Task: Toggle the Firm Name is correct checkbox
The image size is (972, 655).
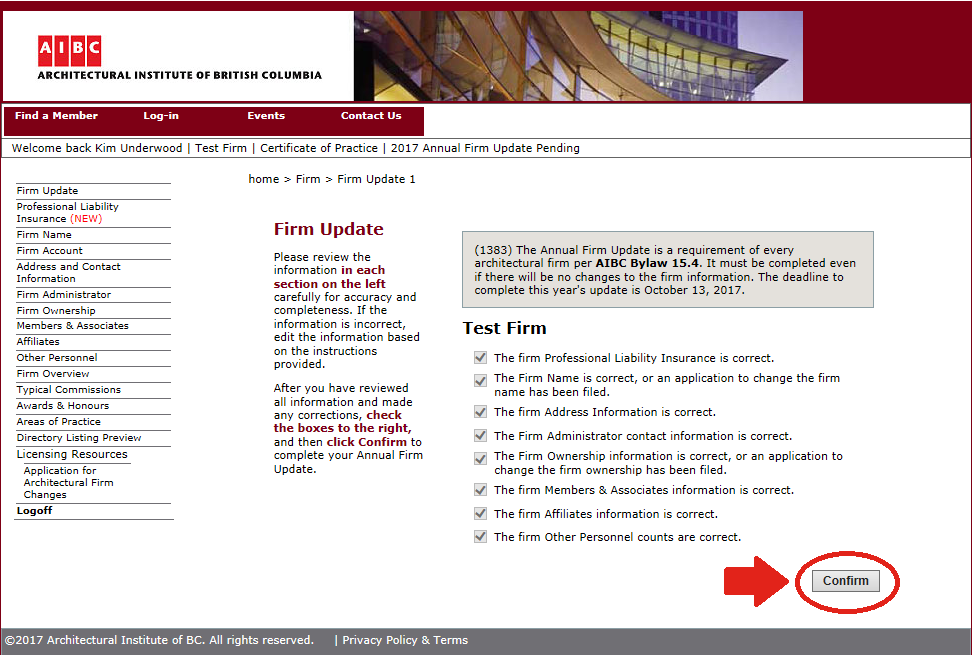Action: (481, 380)
